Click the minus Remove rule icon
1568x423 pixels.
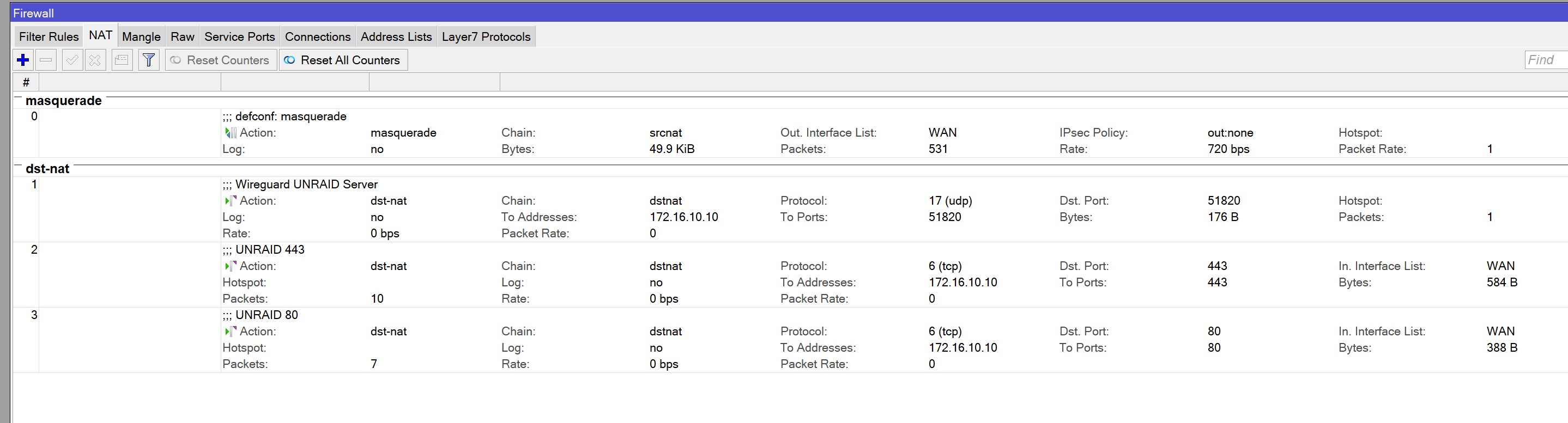(x=46, y=60)
